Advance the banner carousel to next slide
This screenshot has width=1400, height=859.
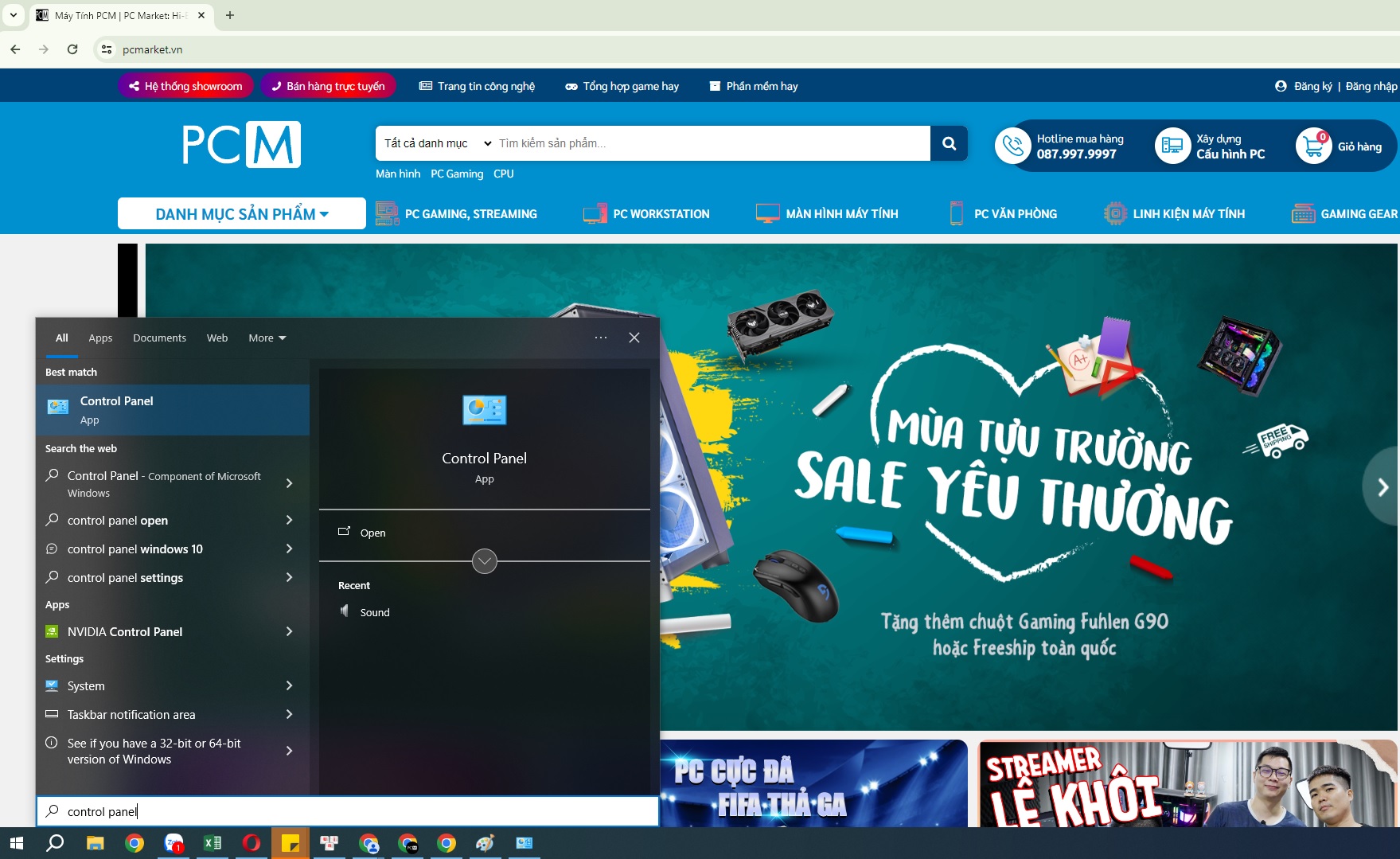(x=1382, y=486)
